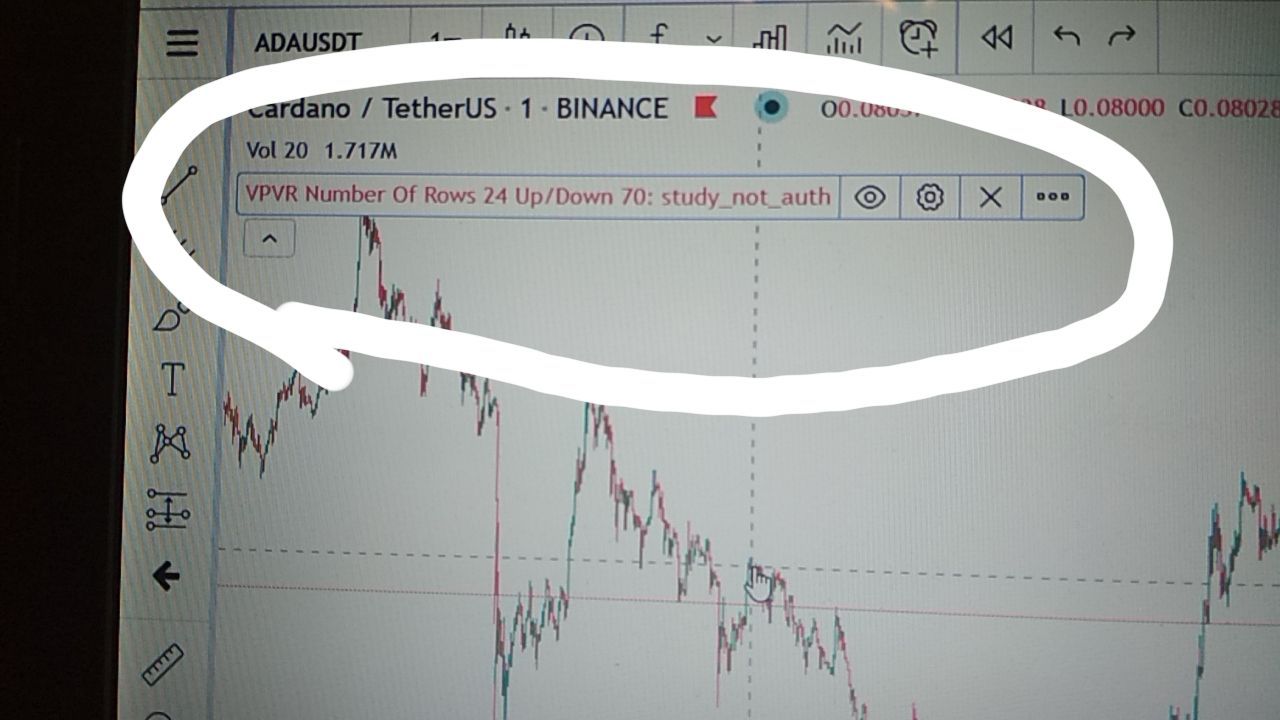
Task: Start bar replay with rewind icon
Action: pos(996,38)
